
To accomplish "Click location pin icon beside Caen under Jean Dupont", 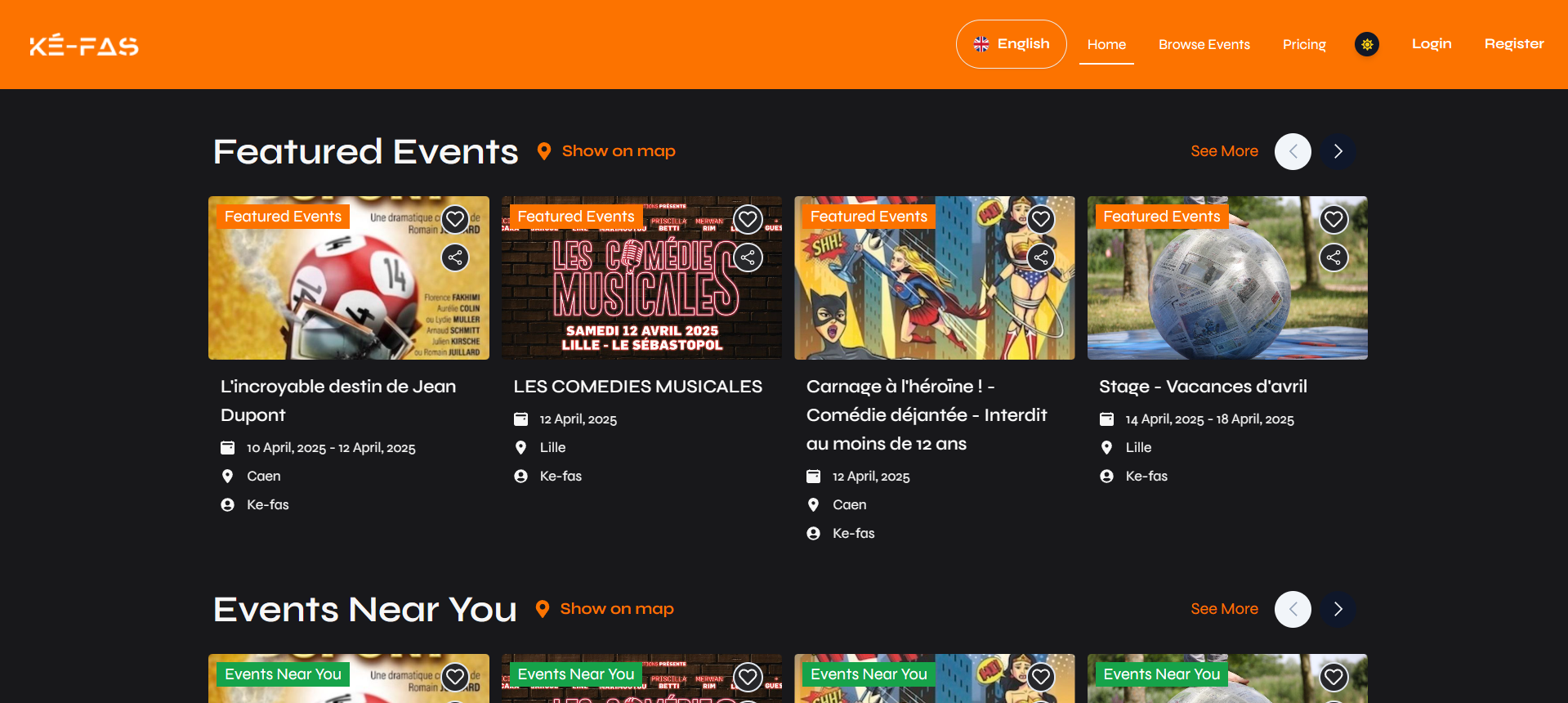I will [x=227, y=476].
